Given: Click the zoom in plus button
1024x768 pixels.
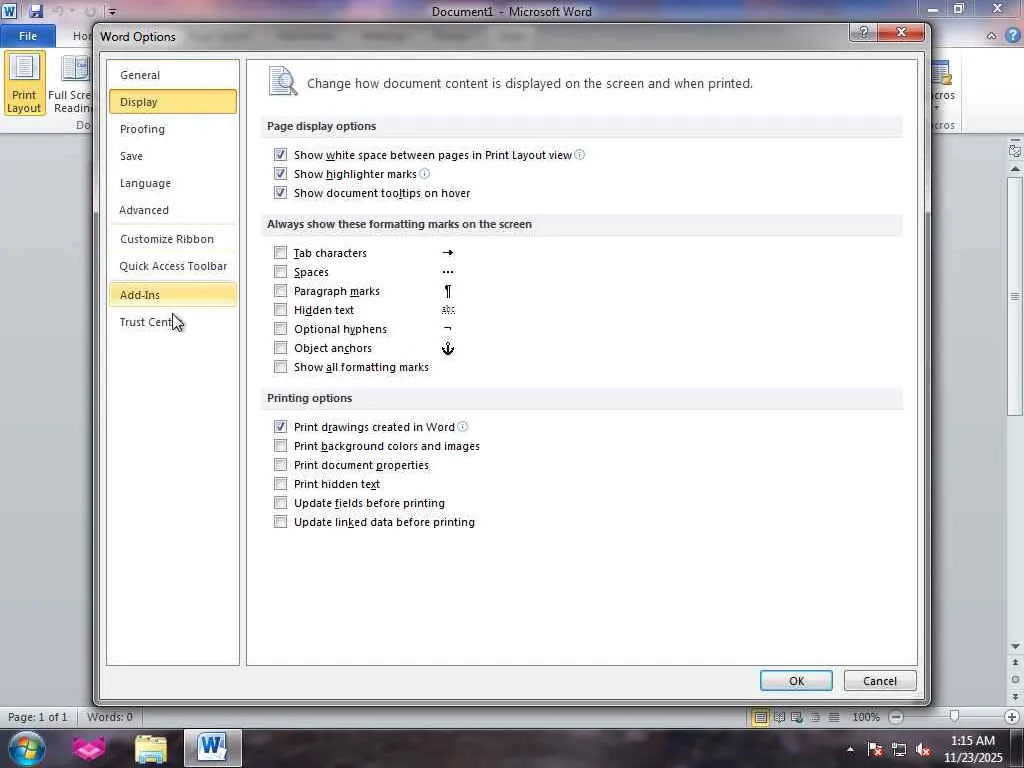Looking at the screenshot, I should 1012,717.
